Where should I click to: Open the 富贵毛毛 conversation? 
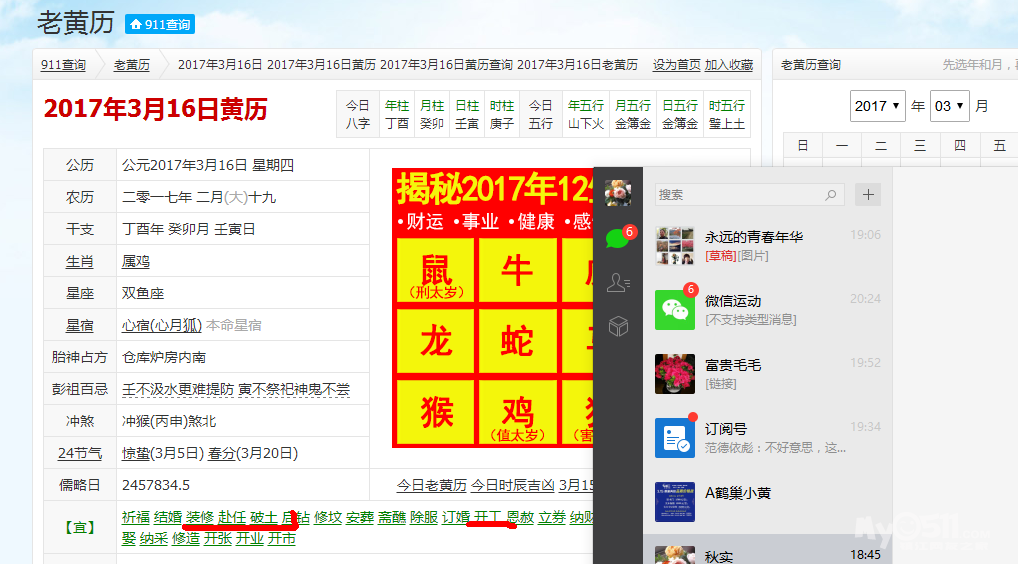pyautogui.click(x=733, y=365)
